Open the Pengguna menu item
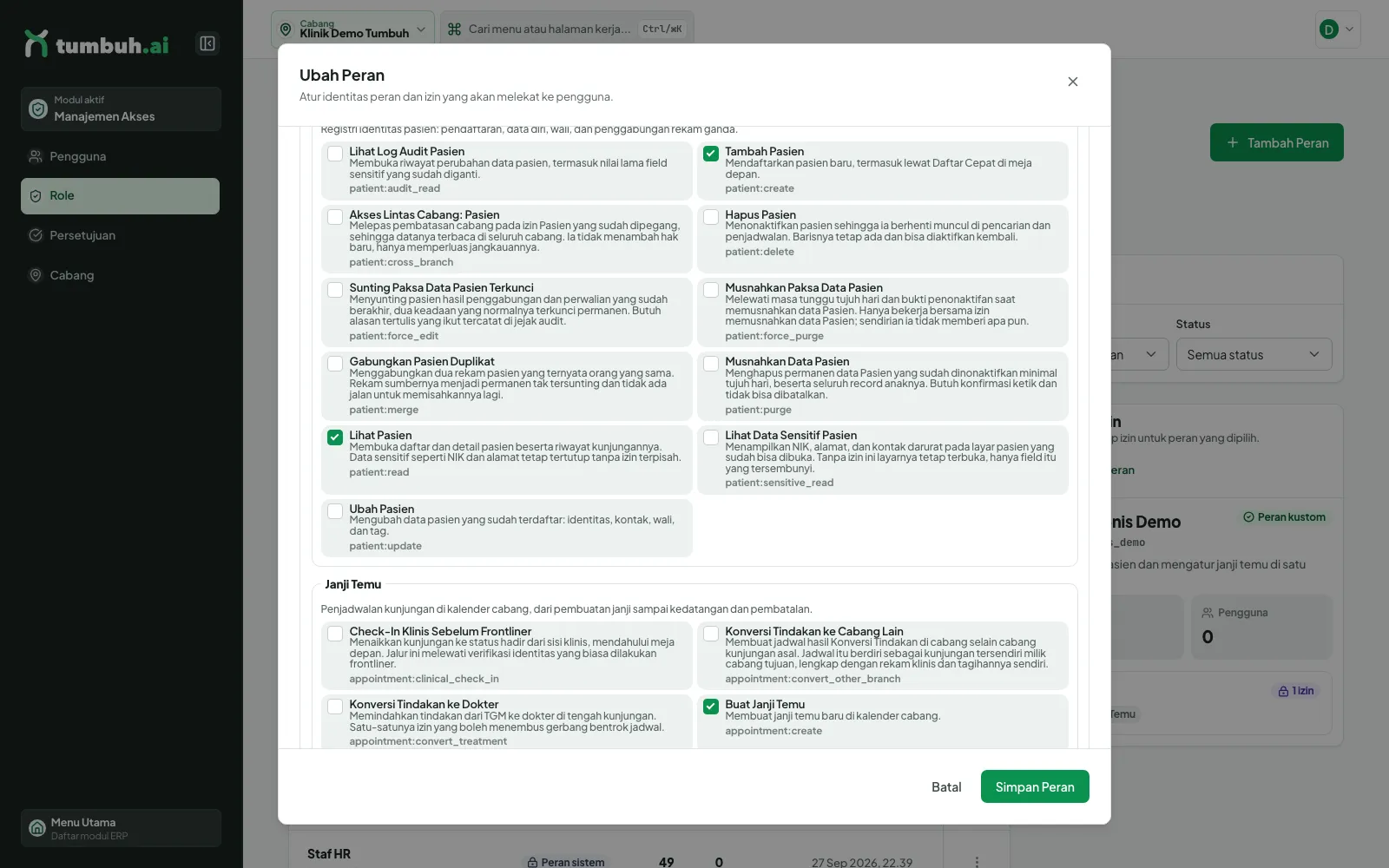The width and height of the screenshot is (1389, 868). (120, 156)
